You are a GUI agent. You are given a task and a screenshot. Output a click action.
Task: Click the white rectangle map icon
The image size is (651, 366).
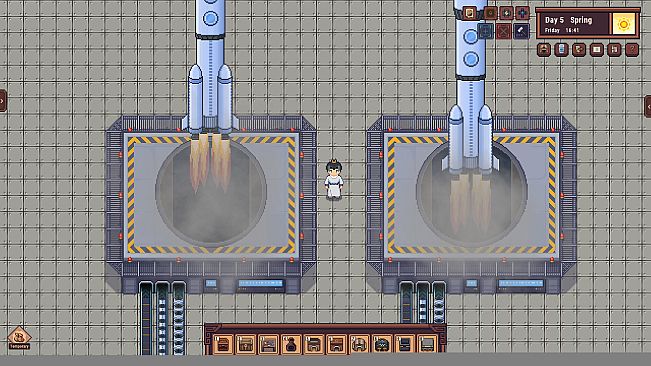click(597, 50)
